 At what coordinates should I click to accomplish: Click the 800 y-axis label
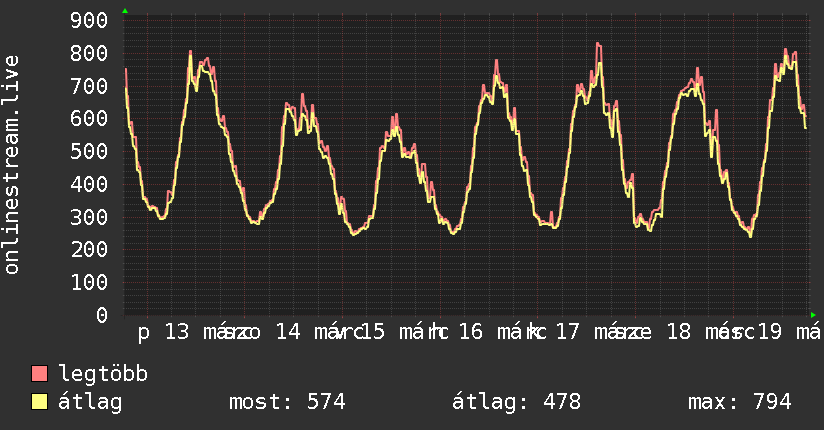tap(89, 53)
